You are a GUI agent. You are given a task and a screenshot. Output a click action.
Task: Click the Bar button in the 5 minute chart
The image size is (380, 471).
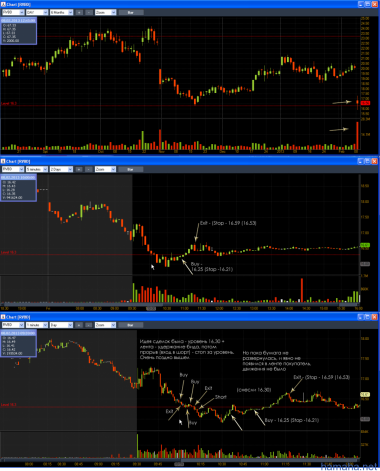click(131, 169)
